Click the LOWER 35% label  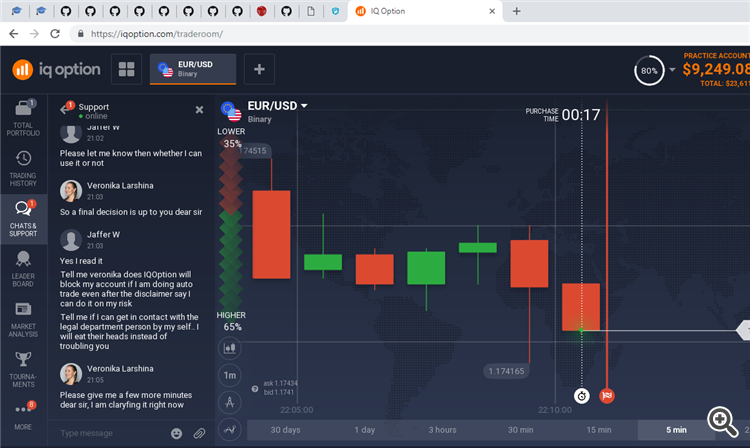232,137
